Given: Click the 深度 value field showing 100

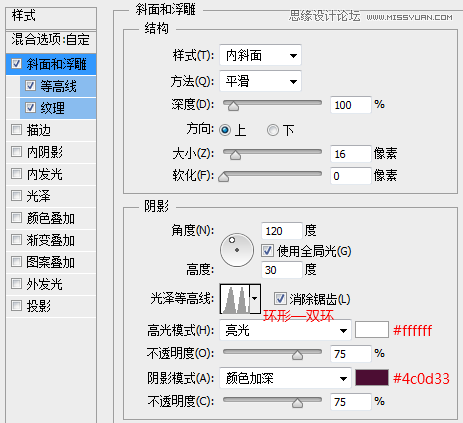Looking at the screenshot, I should [x=351, y=105].
